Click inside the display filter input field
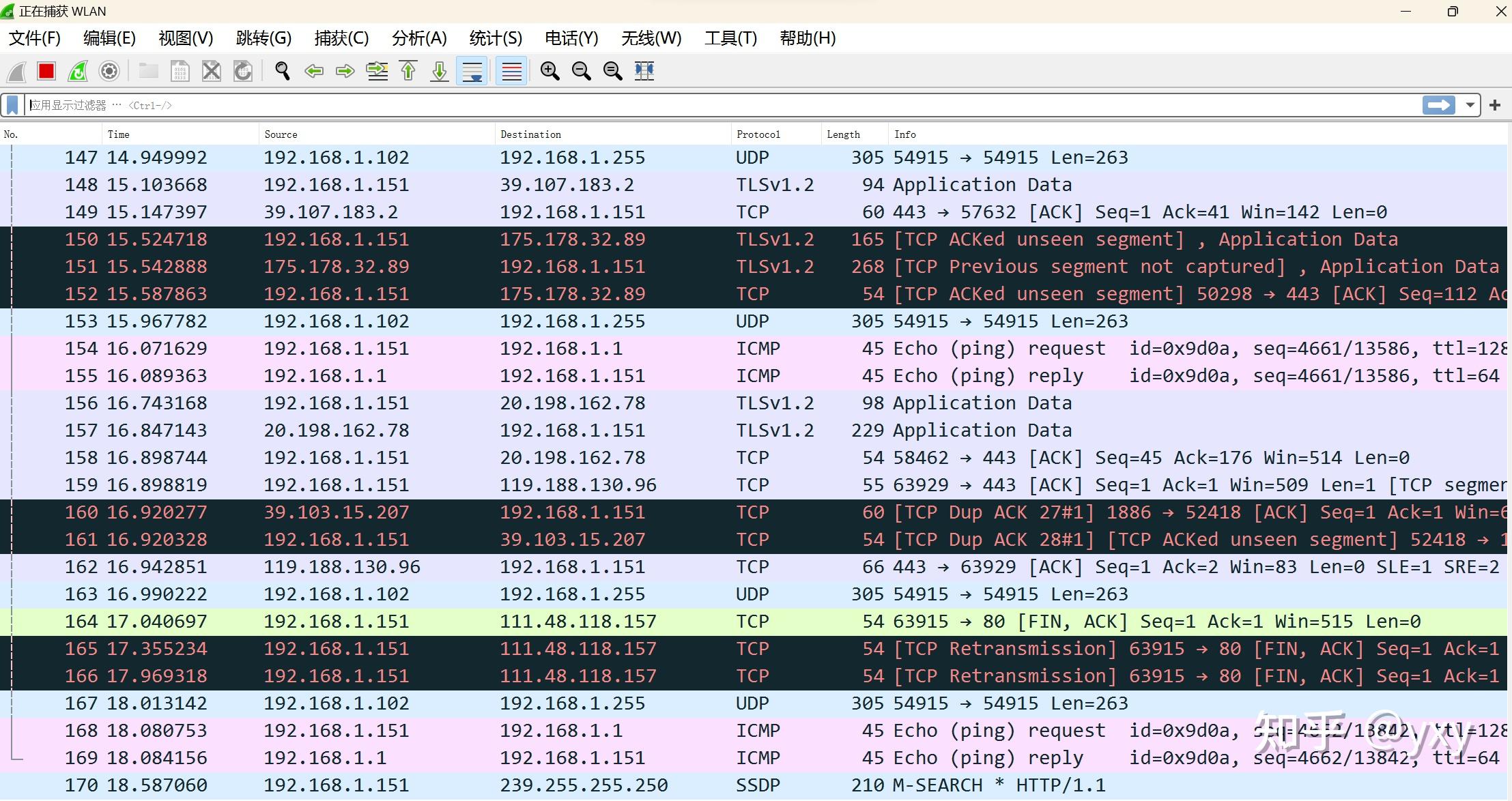 [x=410, y=104]
